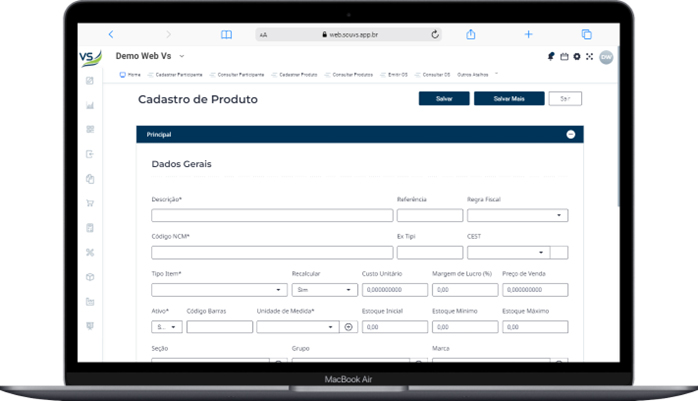
Task: Open Outros Atalhos menu
Action: [x=473, y=75]
